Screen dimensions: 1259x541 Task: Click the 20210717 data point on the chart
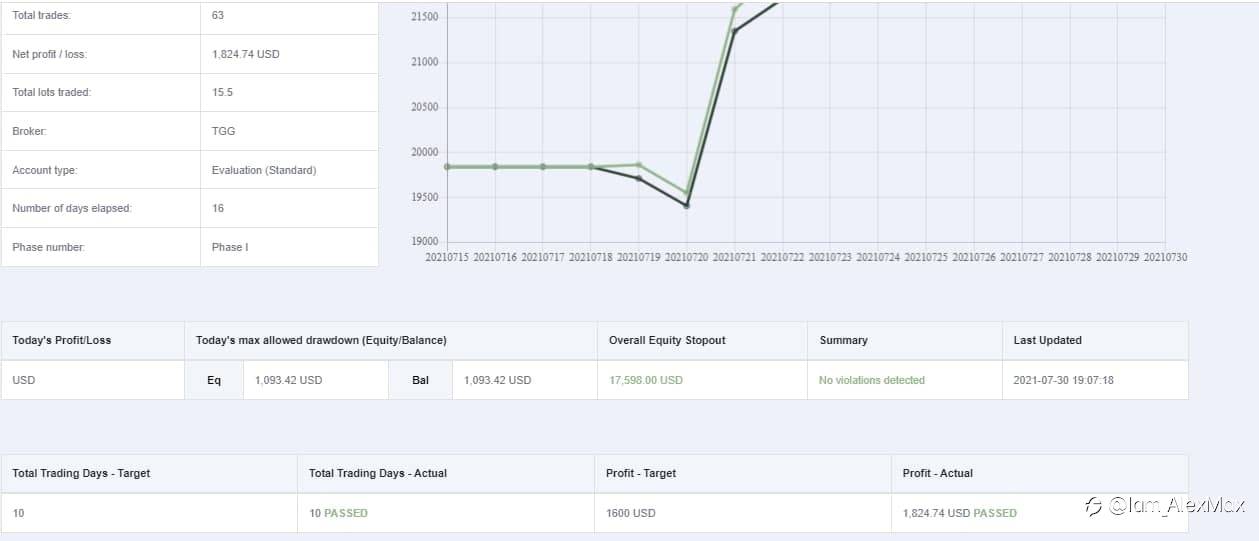pyautogui.click(x=543, y=167)
